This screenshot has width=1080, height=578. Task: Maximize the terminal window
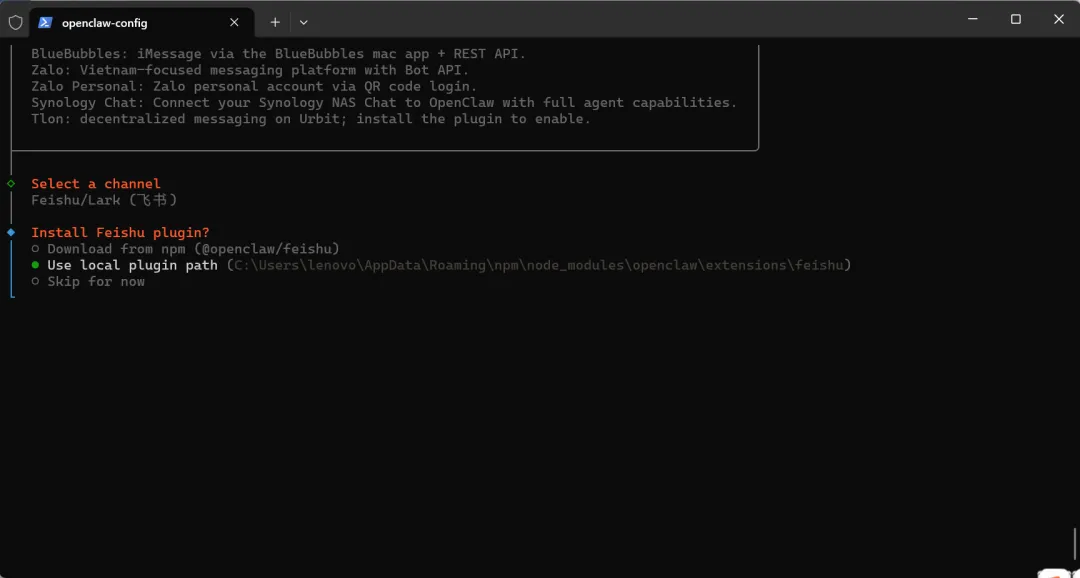pos(1015,19)
